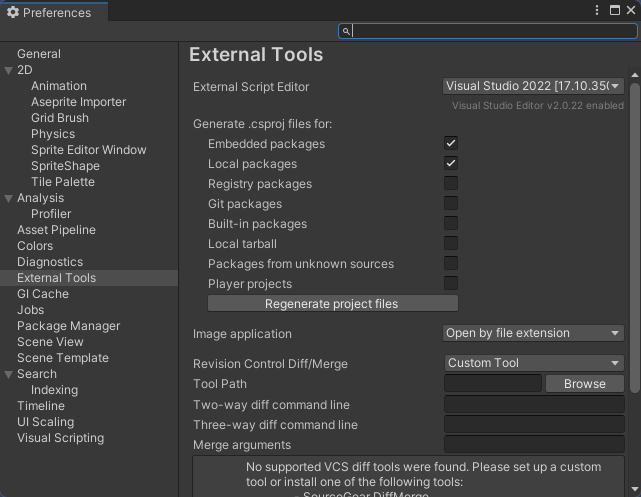
Task: Click the External Tools heading
Action: pyautogui.click(x=256, y=54)
